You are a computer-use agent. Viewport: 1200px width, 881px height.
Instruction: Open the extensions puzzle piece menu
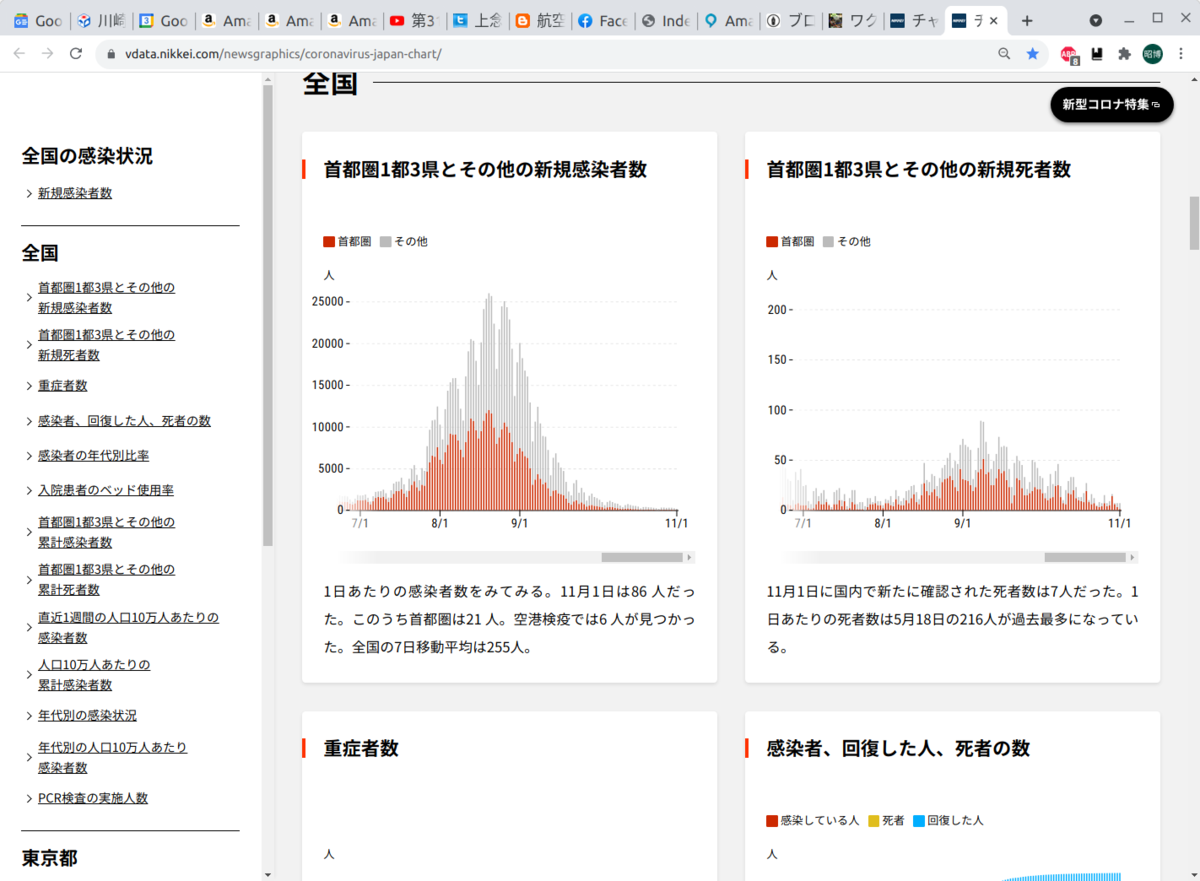point(1124,54)
